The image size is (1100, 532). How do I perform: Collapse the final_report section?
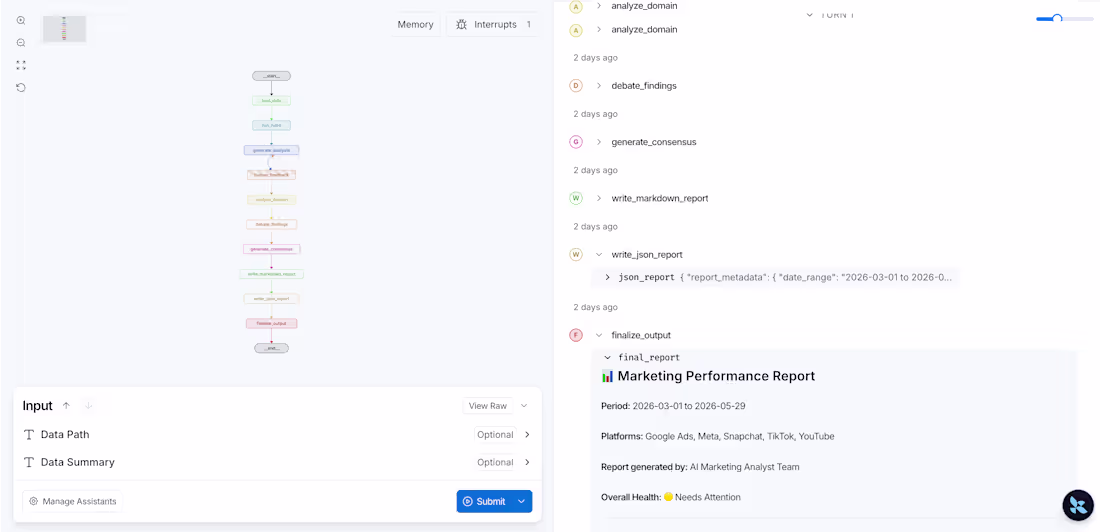point(608,358)
